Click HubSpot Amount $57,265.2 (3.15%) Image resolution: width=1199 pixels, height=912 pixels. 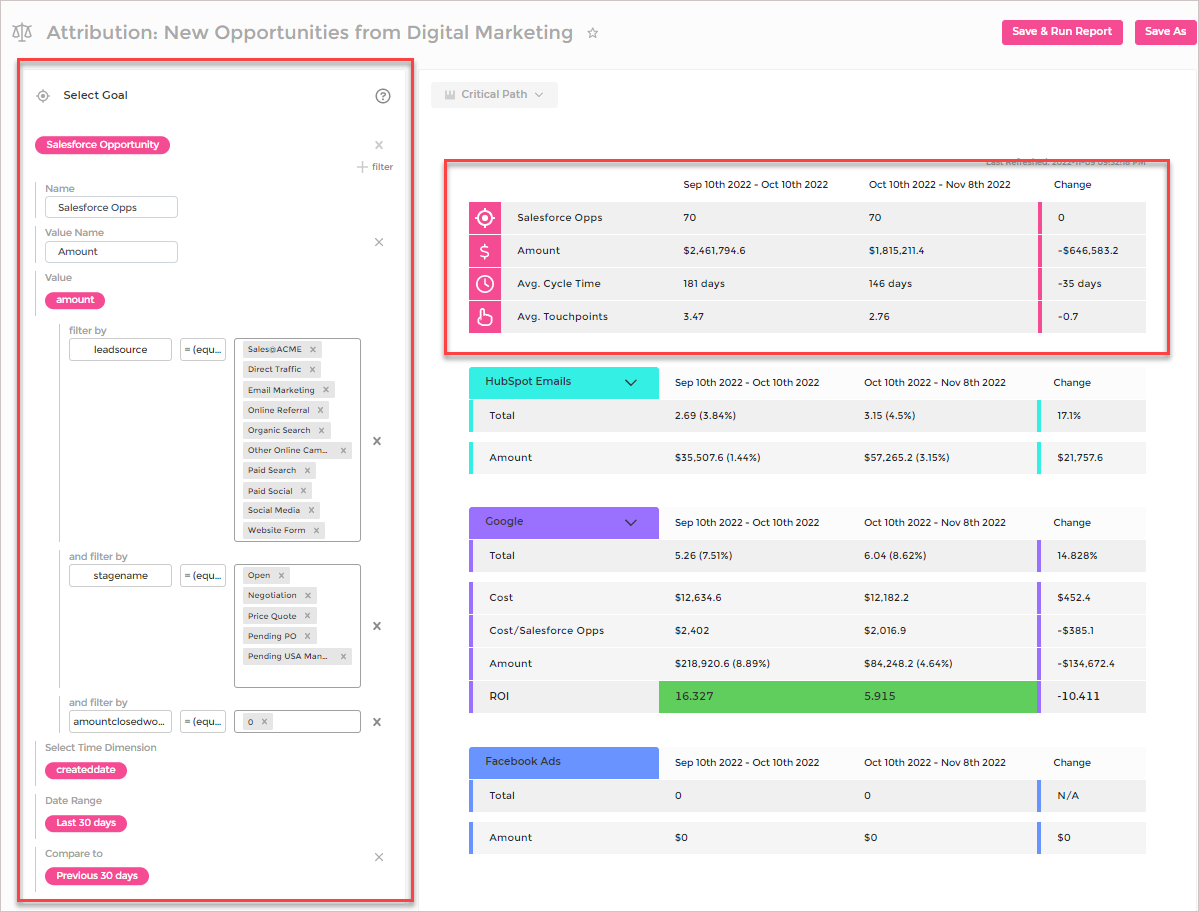(907, 458)
